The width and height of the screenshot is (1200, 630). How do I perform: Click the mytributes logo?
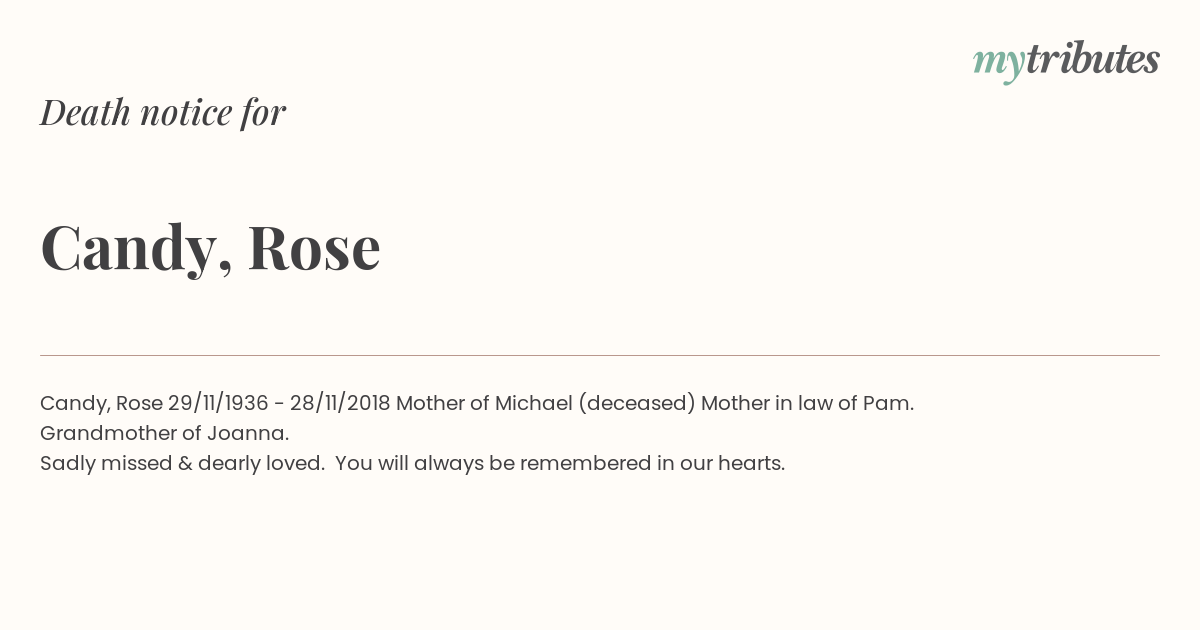[x=1066, y=61]
